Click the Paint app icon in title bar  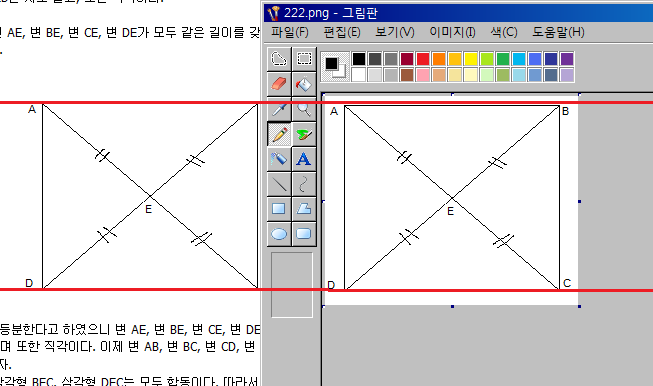pyautogui.click(x=274, y=13)
